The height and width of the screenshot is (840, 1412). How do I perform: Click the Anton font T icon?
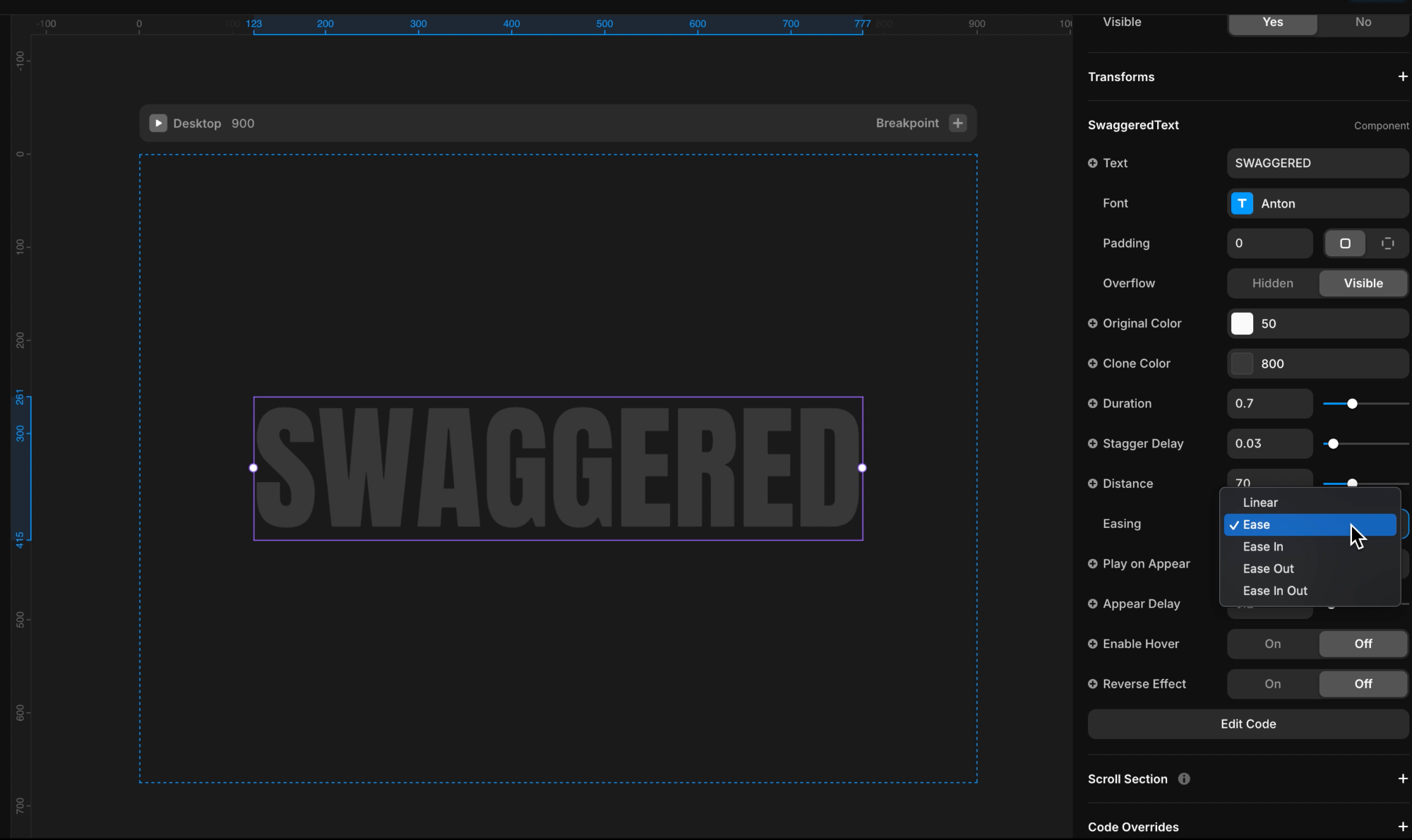1242,203
